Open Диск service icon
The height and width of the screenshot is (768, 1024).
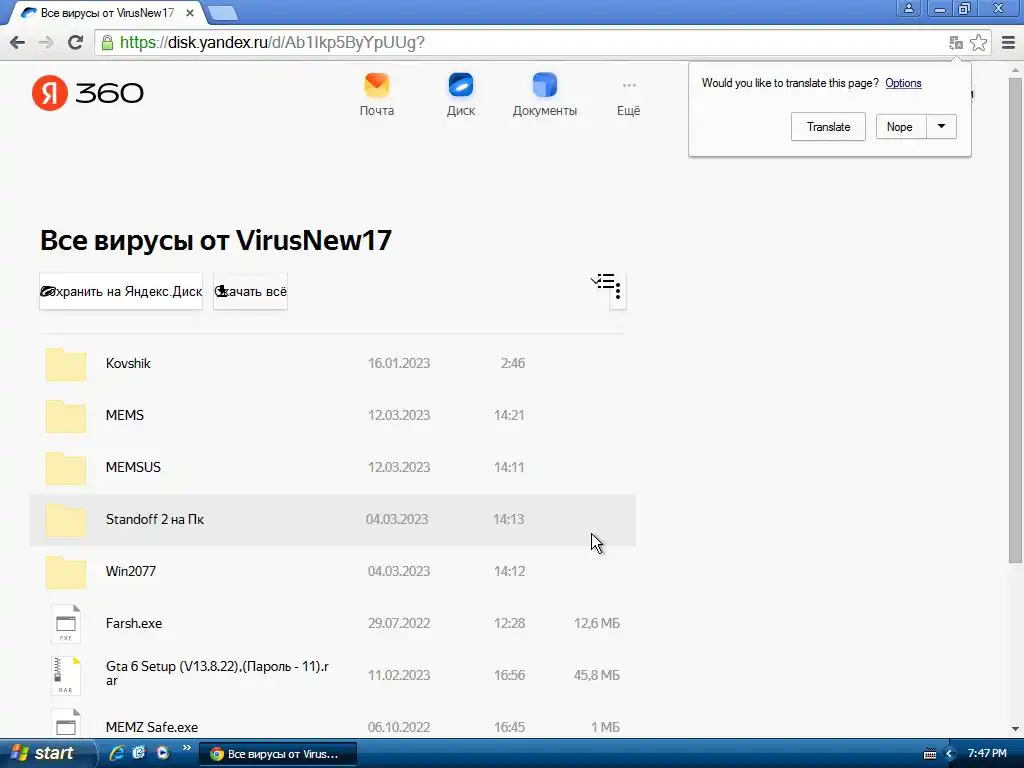coord(460,85)
